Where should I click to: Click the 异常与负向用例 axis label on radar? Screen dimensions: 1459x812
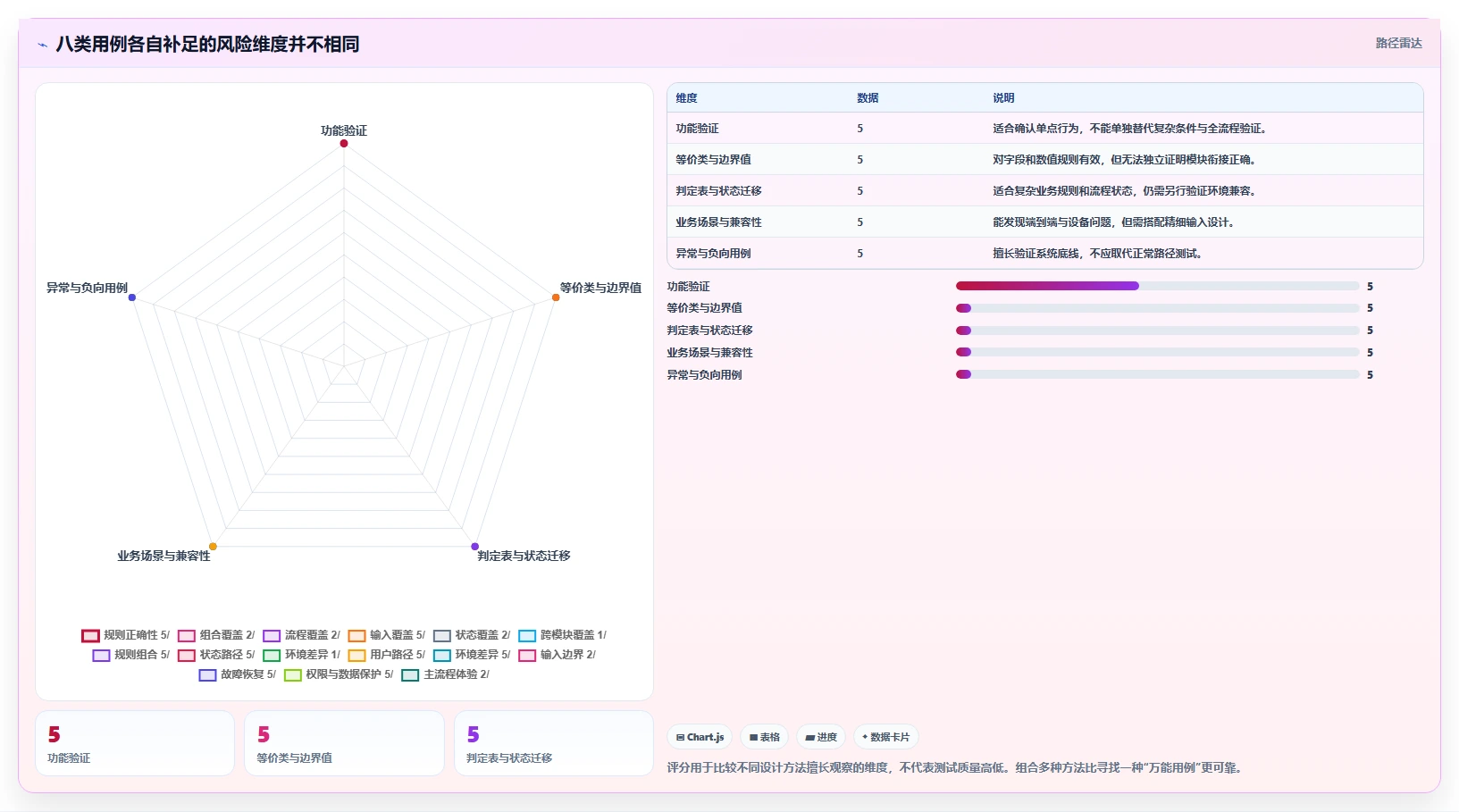point(87,288)
